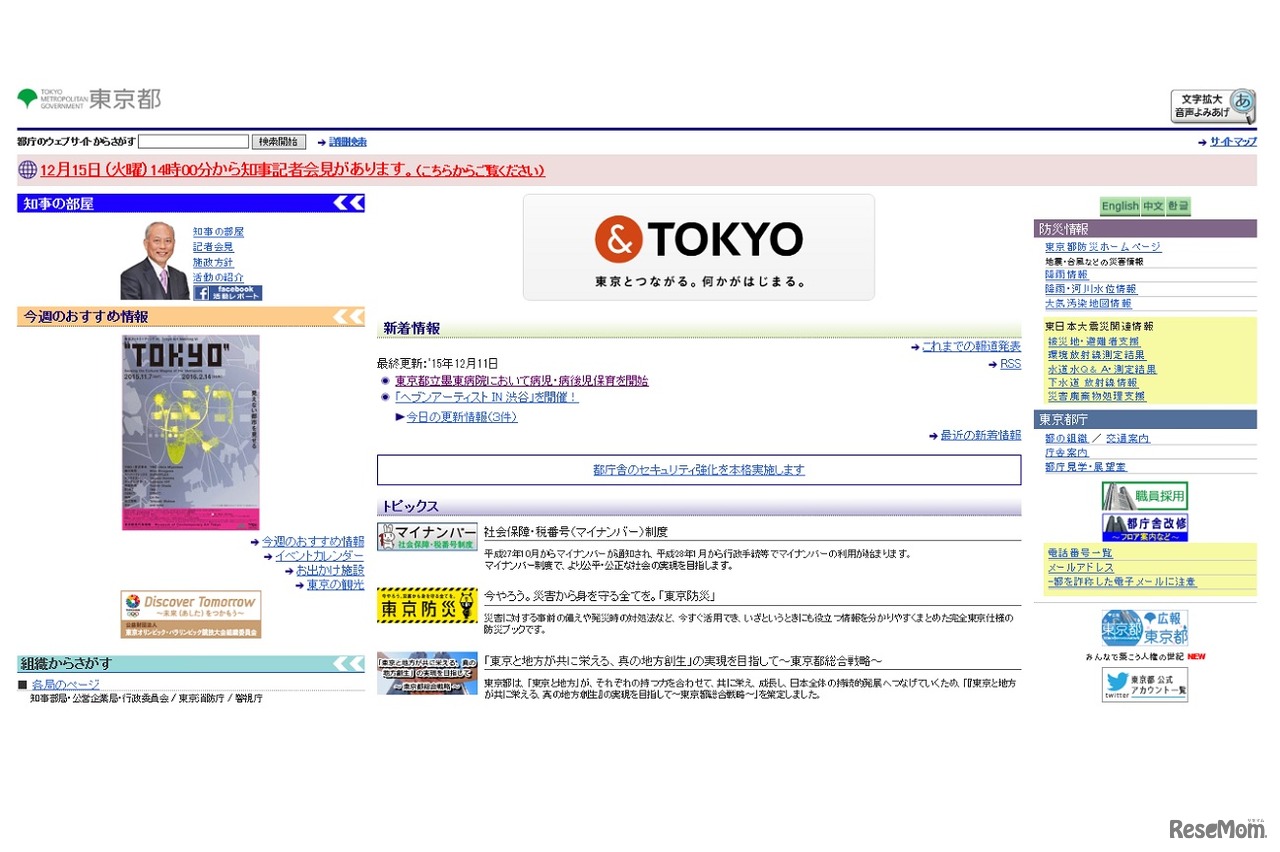Collapse the 組織からさがす section

pos(349,663)
